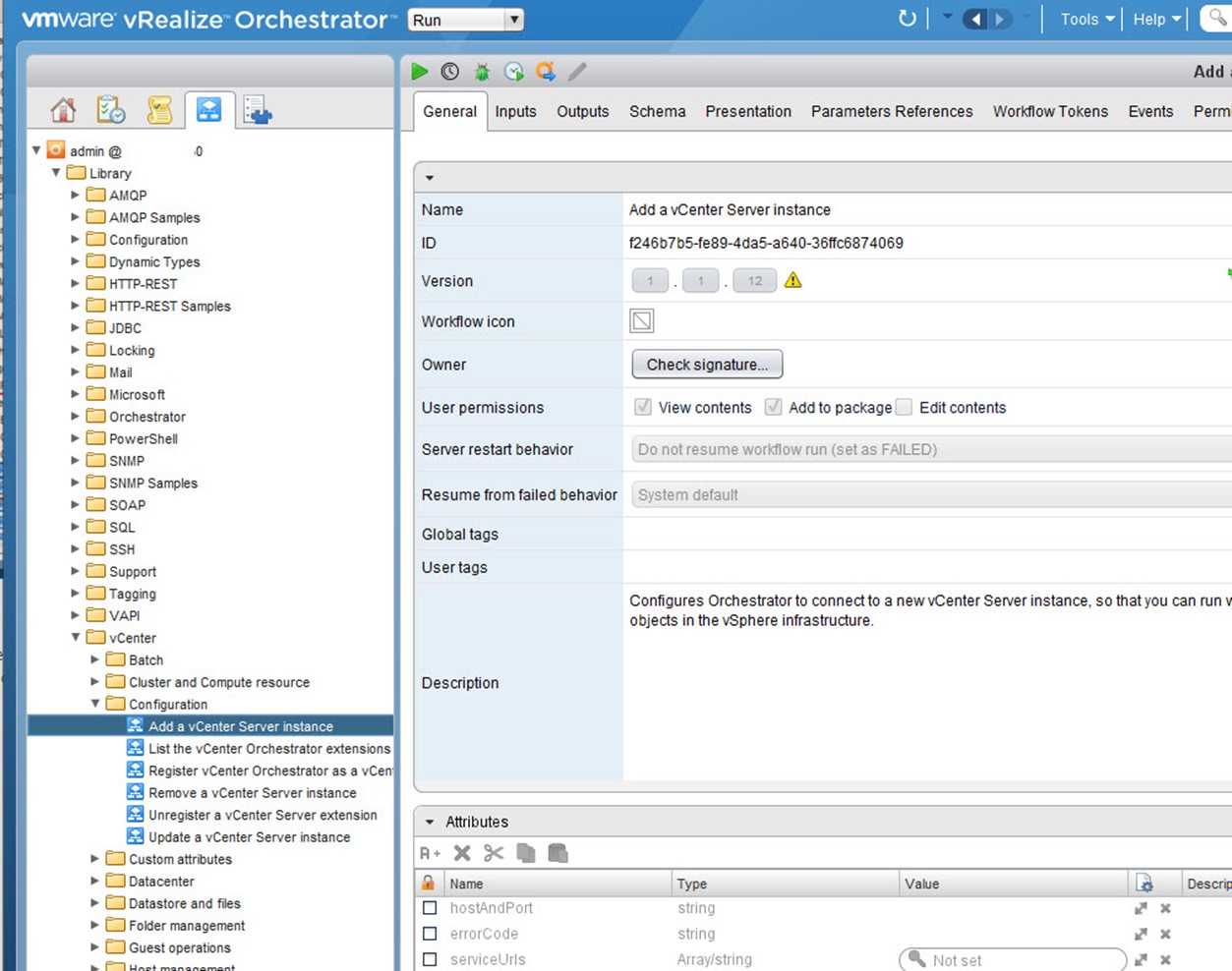The height and width of the screenshot is (971, 1232).
Task: Click the navigate back arrow in the top bar
Action: 975,19
